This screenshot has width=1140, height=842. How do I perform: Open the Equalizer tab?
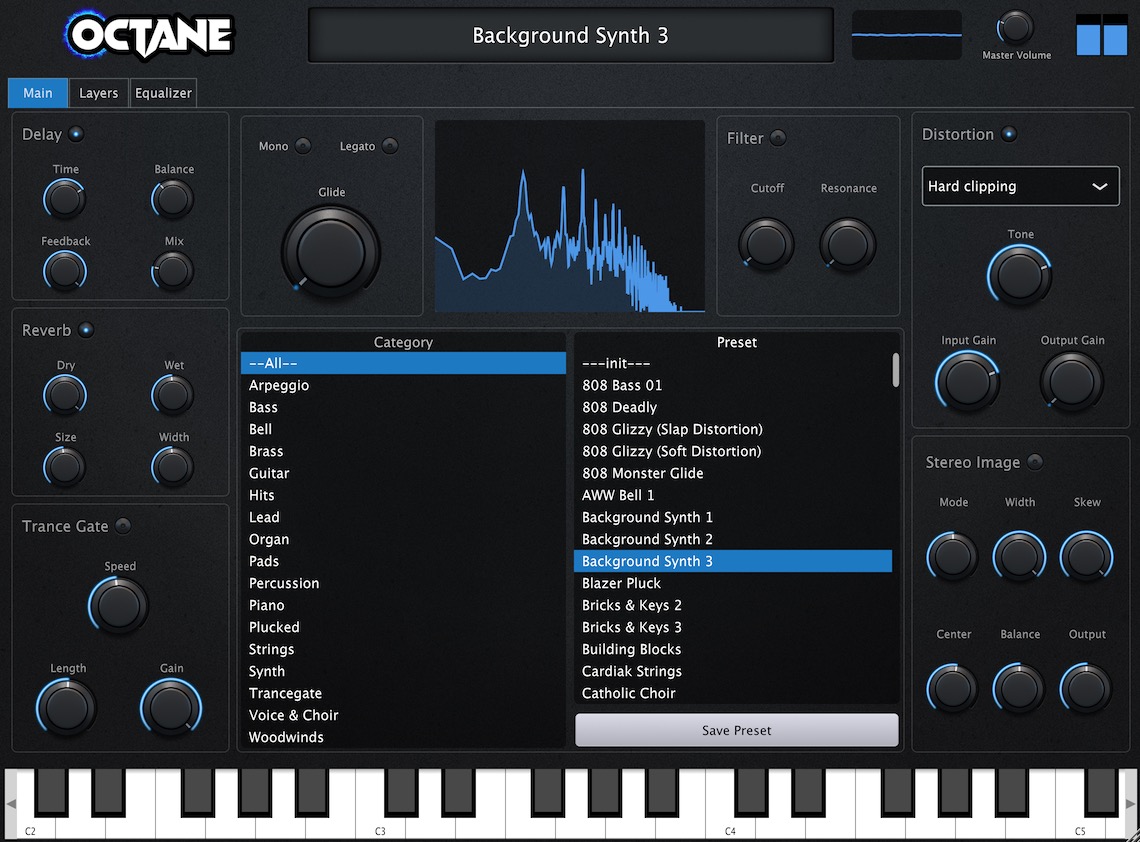coord(163,92)
